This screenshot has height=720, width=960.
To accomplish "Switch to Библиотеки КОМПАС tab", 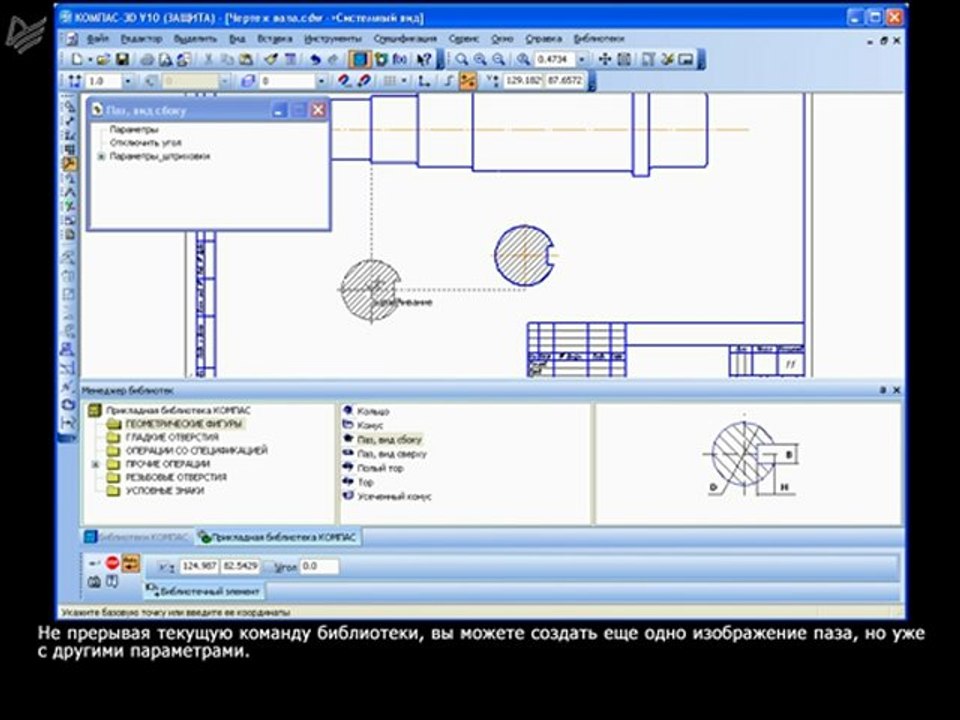I will (x=137, y=537).
